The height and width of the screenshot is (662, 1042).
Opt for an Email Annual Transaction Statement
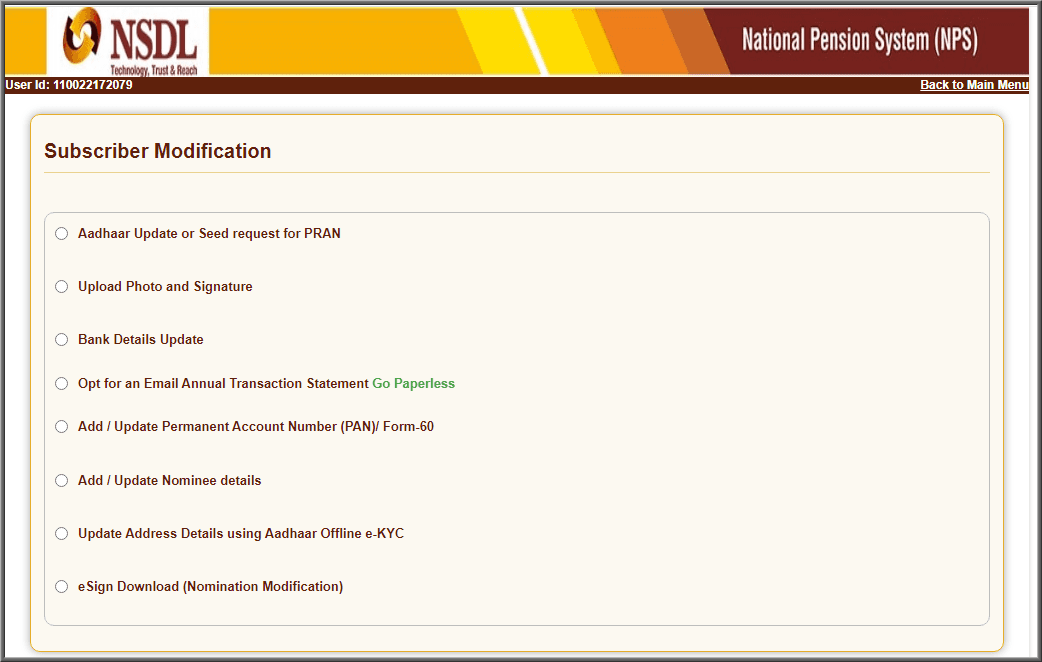pyautogui.click(x=61, y=383)
